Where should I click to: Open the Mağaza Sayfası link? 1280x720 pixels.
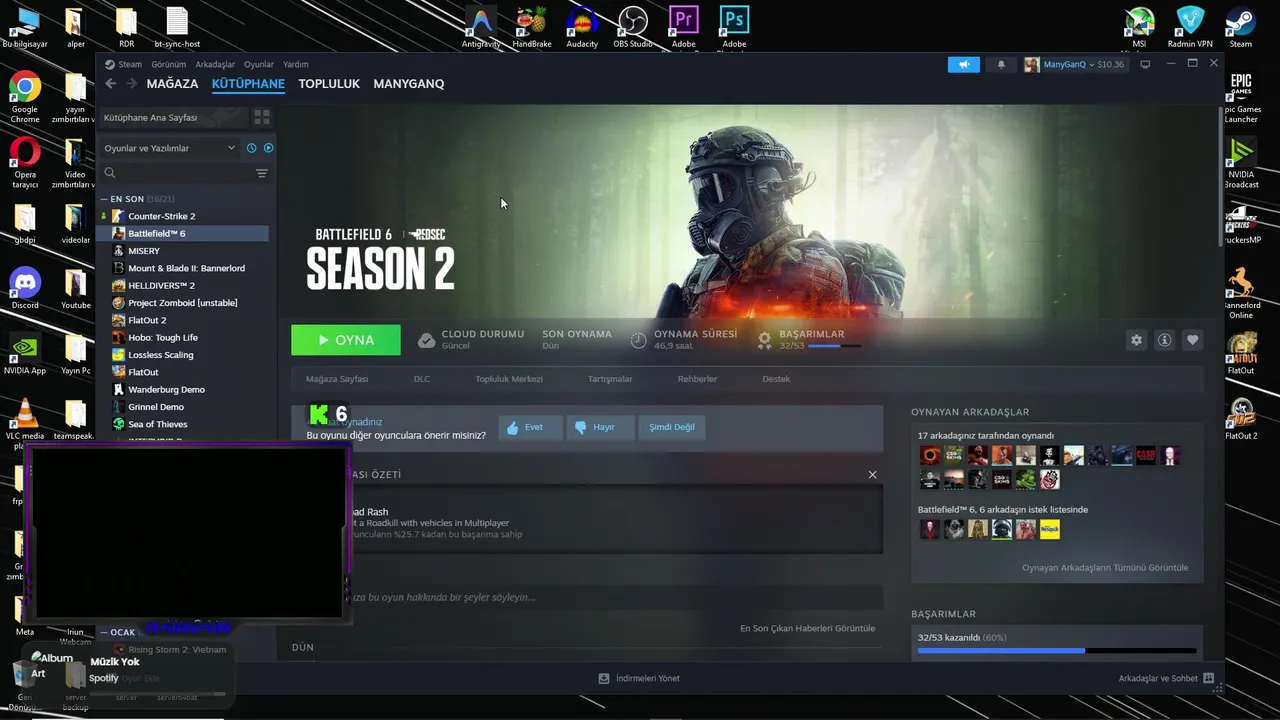pyautogui.click(x=337, y=379)
